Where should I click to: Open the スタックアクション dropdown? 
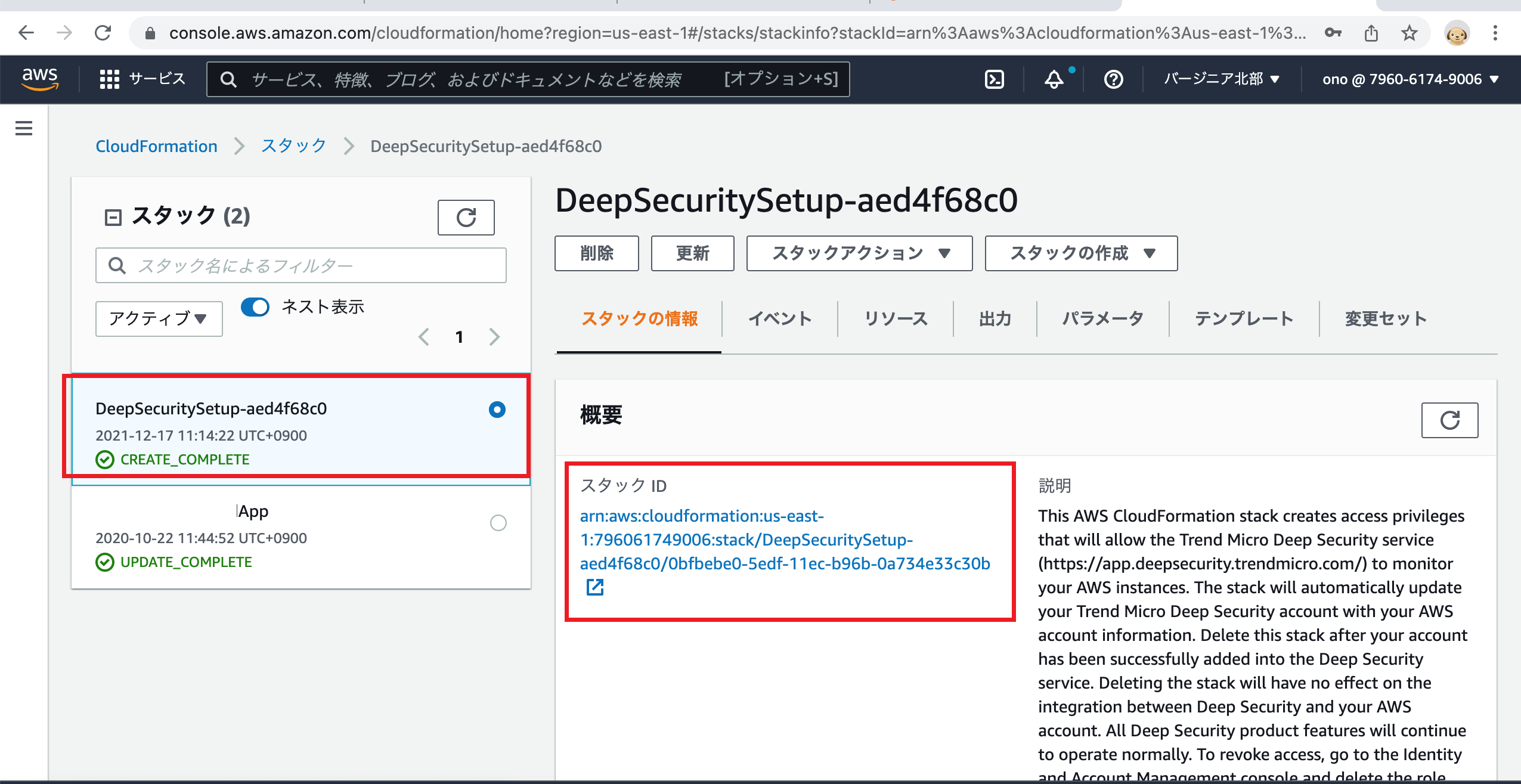859,253
